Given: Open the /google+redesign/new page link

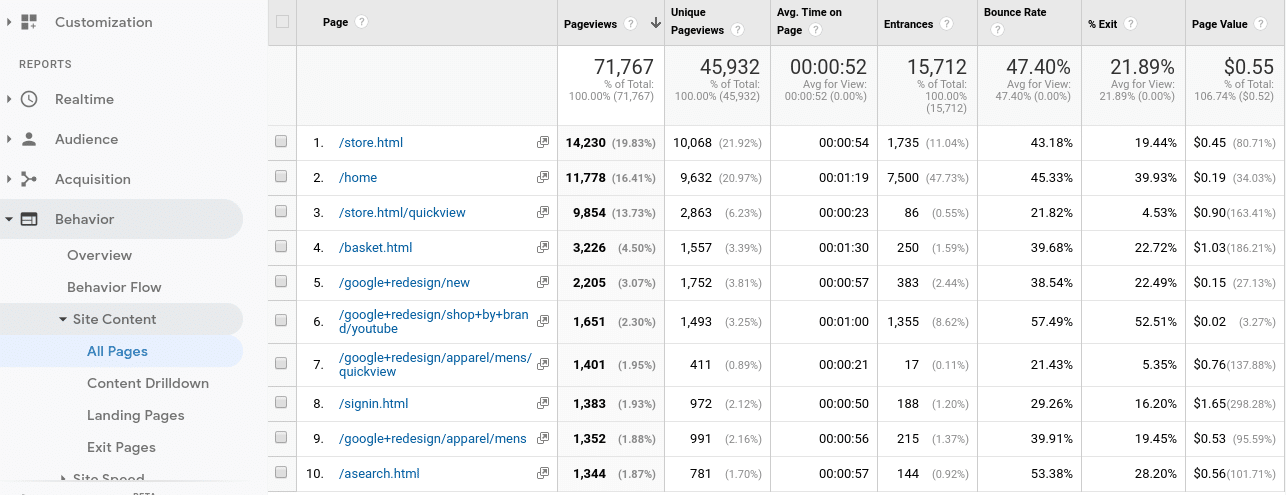Looking at the screenshot, I should [x=404, y=283].
